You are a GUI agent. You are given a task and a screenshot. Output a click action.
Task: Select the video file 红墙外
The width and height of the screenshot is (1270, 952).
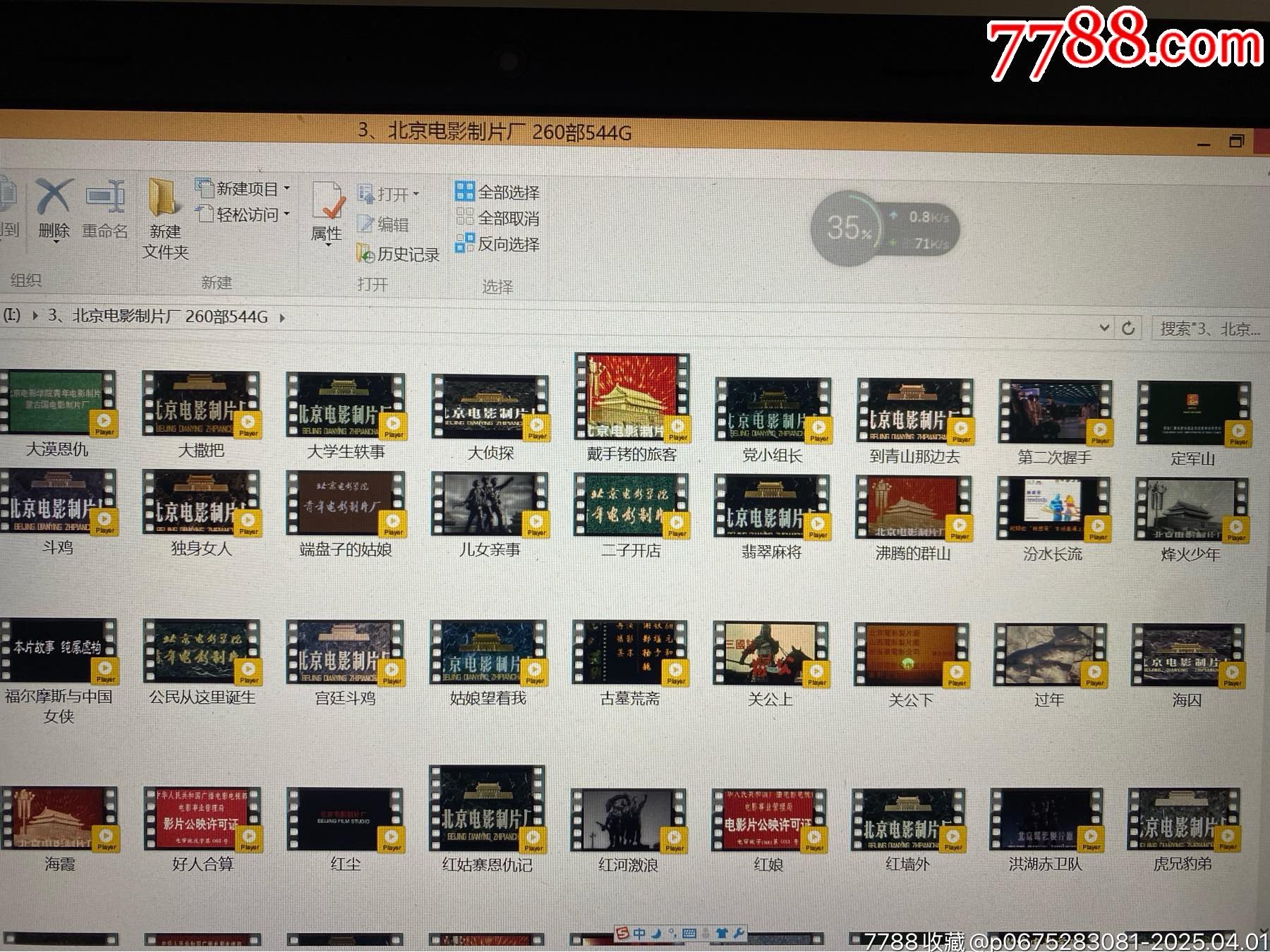click(907, 831)
